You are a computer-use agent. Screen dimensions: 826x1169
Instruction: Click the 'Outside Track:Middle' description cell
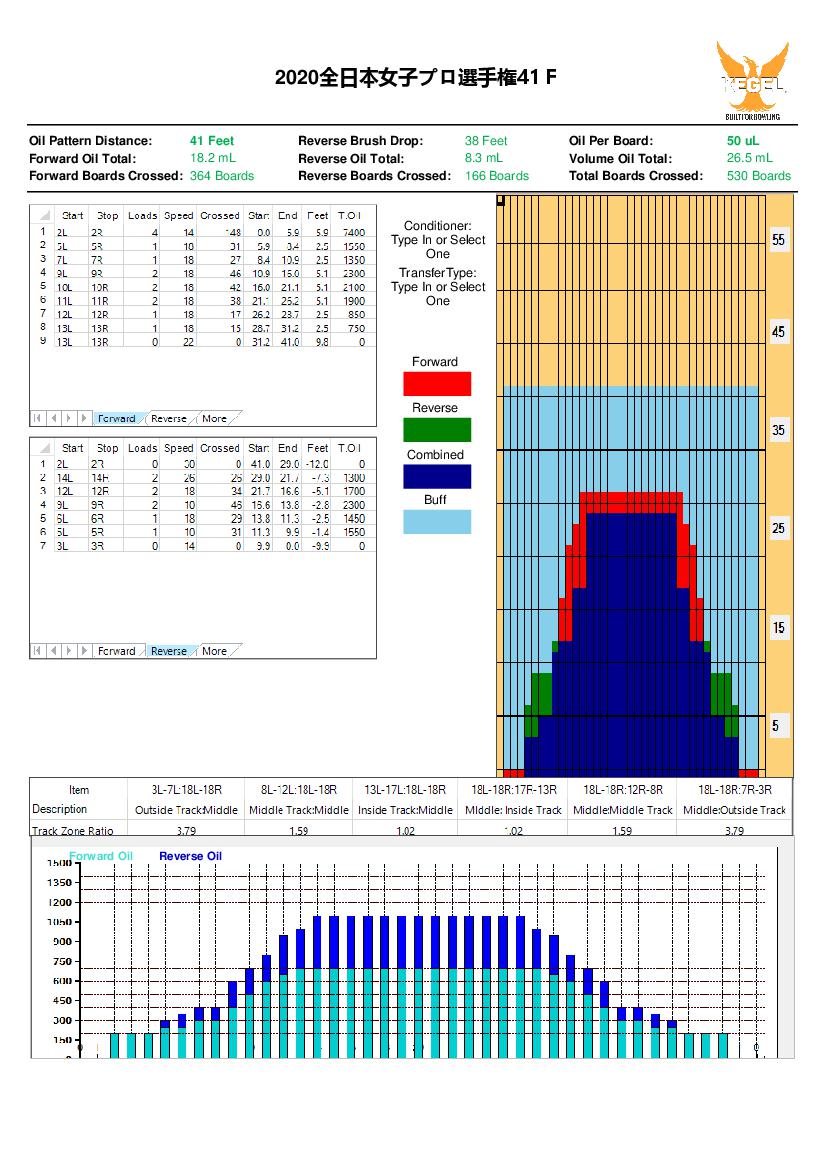(186, 810)
